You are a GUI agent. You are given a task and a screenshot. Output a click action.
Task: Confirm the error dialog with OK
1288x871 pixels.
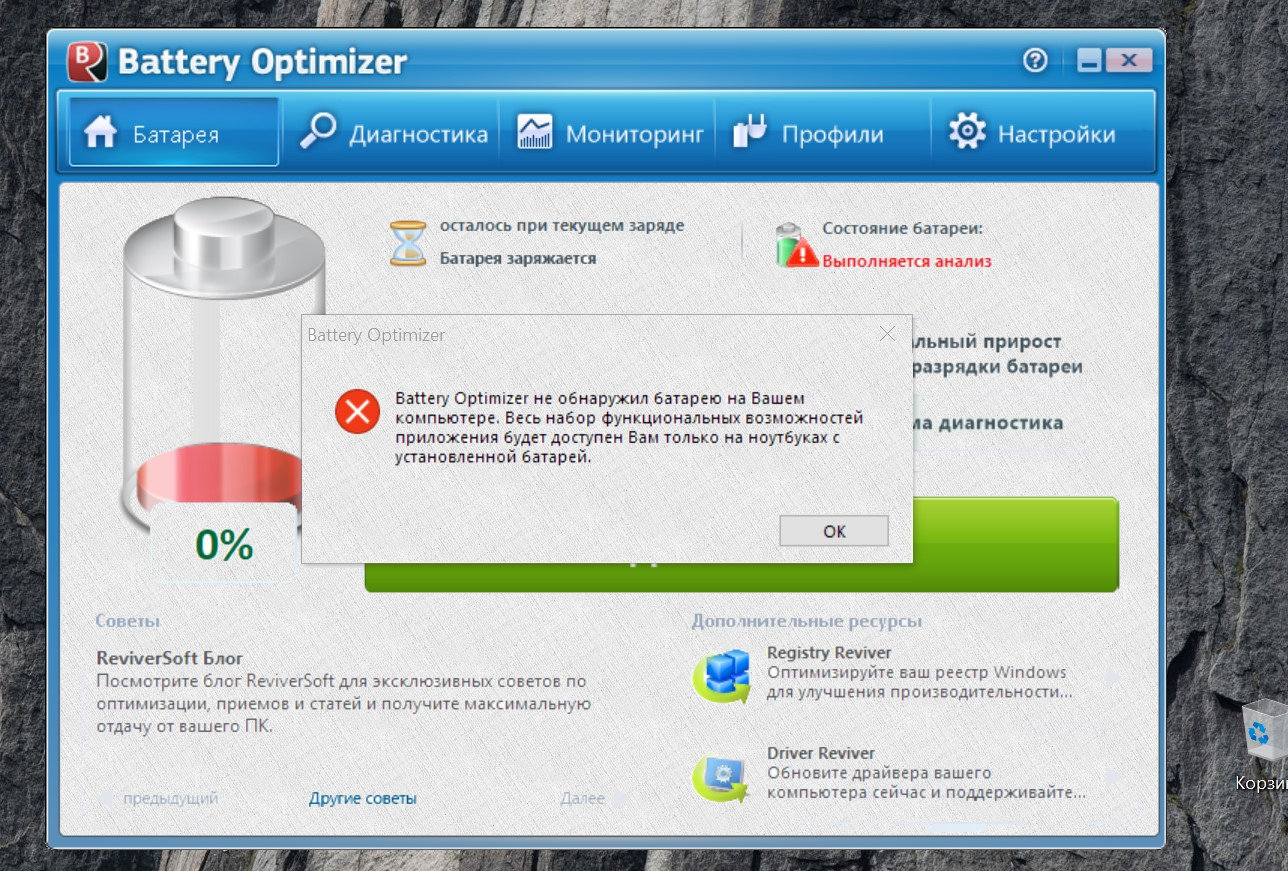click(834, 531)
